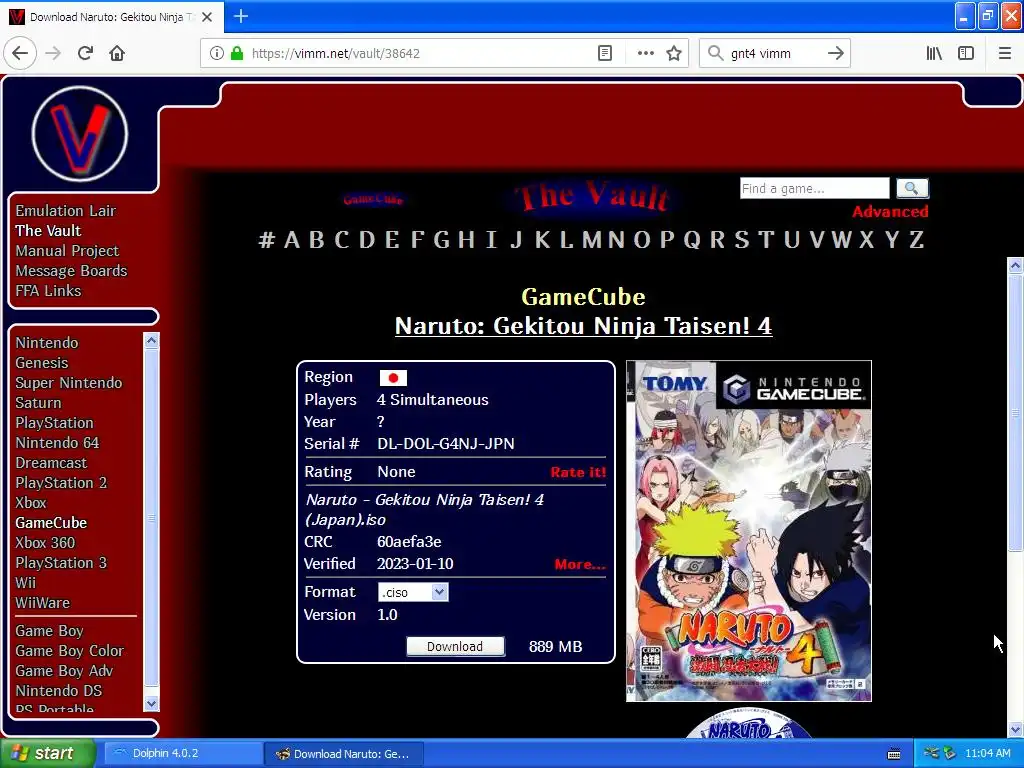Select Game Boy Color
Image resolution: width=1024 pixels, height=768 pixels.
pos(69,651)
